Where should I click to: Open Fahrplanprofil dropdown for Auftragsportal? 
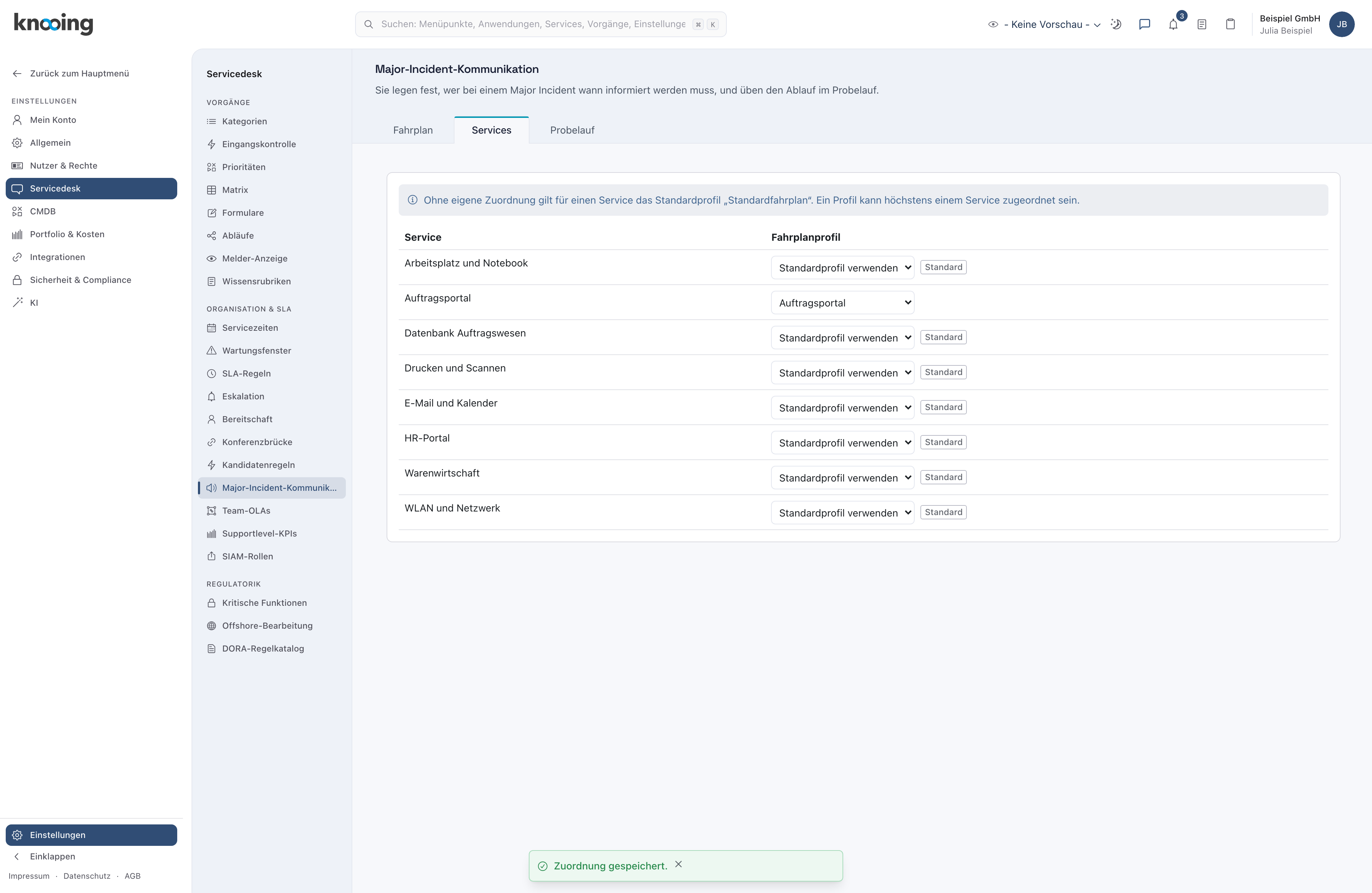842,303
